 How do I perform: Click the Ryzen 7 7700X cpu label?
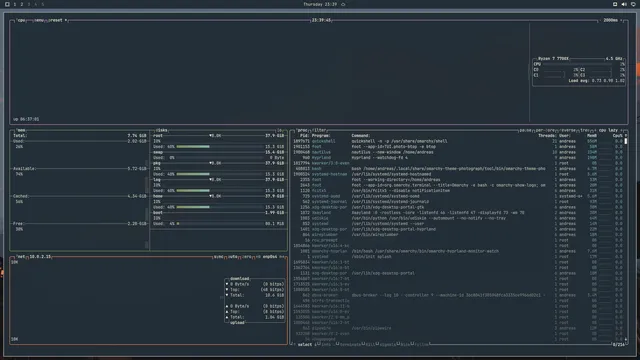(553, 59)
